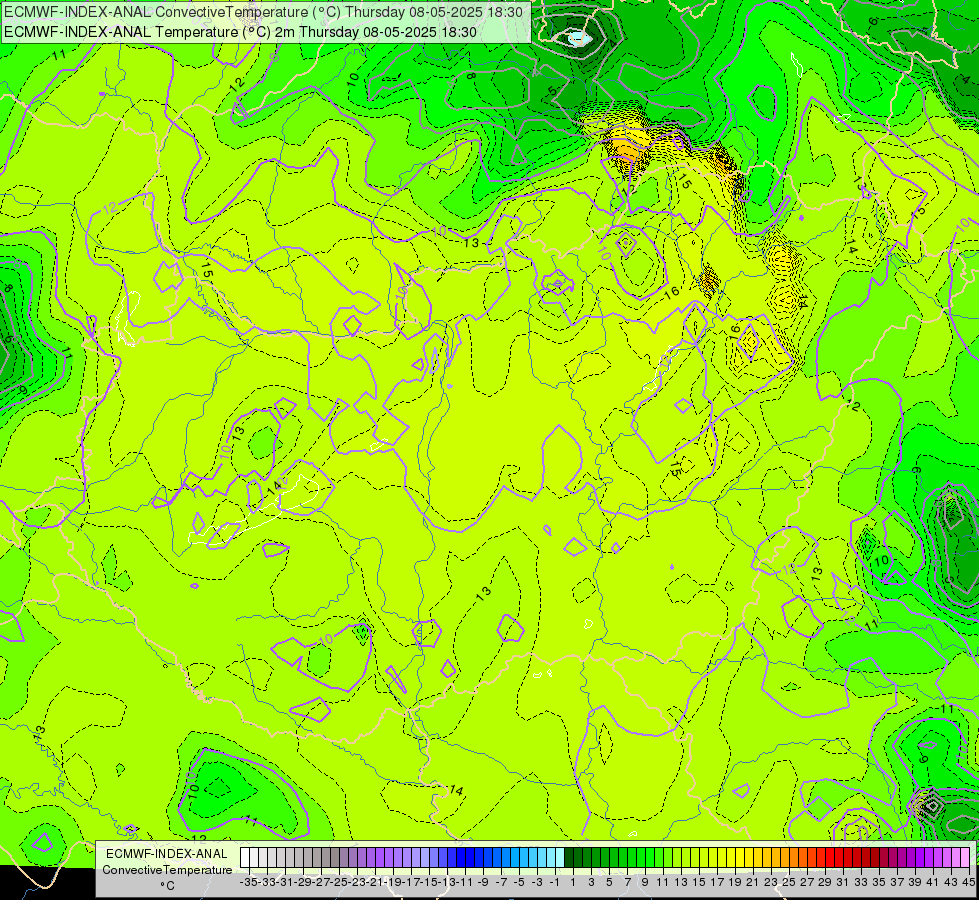Screen dimensions: 979x900
Task: Click the legend scale value '43'
Action: (950, 882)
